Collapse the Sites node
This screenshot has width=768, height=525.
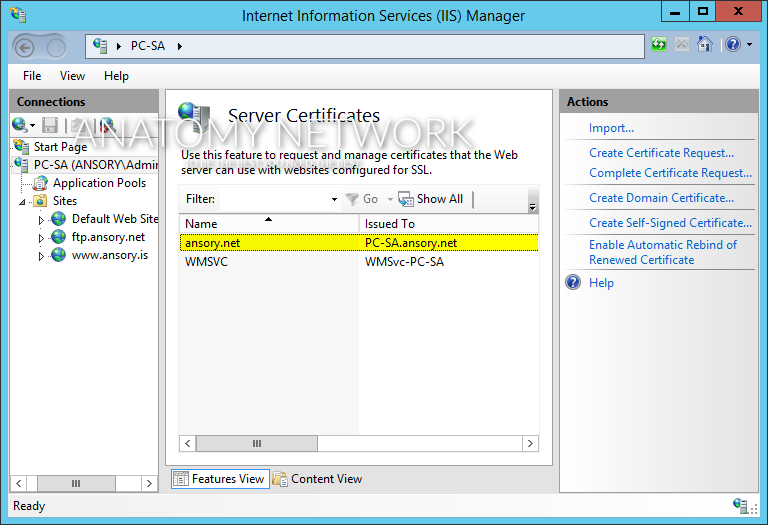click(22, 202)
